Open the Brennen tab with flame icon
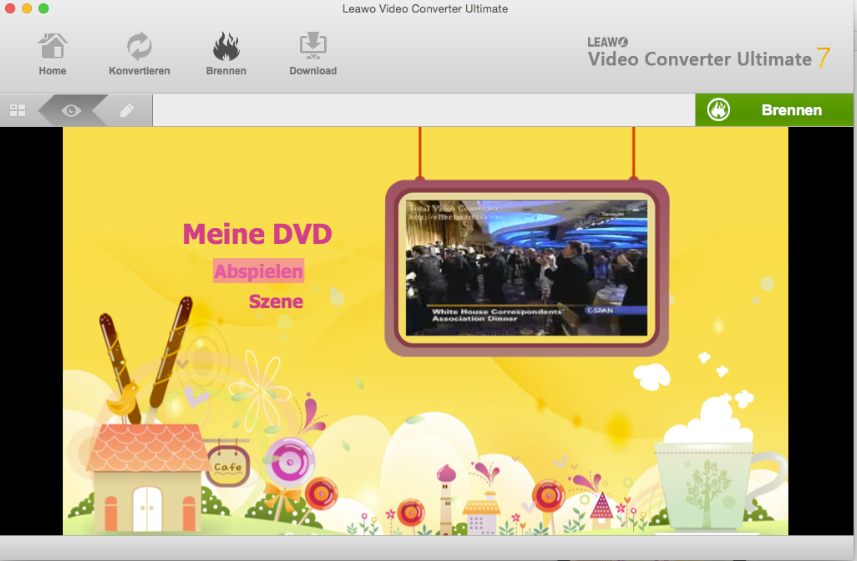 (226, 54)
